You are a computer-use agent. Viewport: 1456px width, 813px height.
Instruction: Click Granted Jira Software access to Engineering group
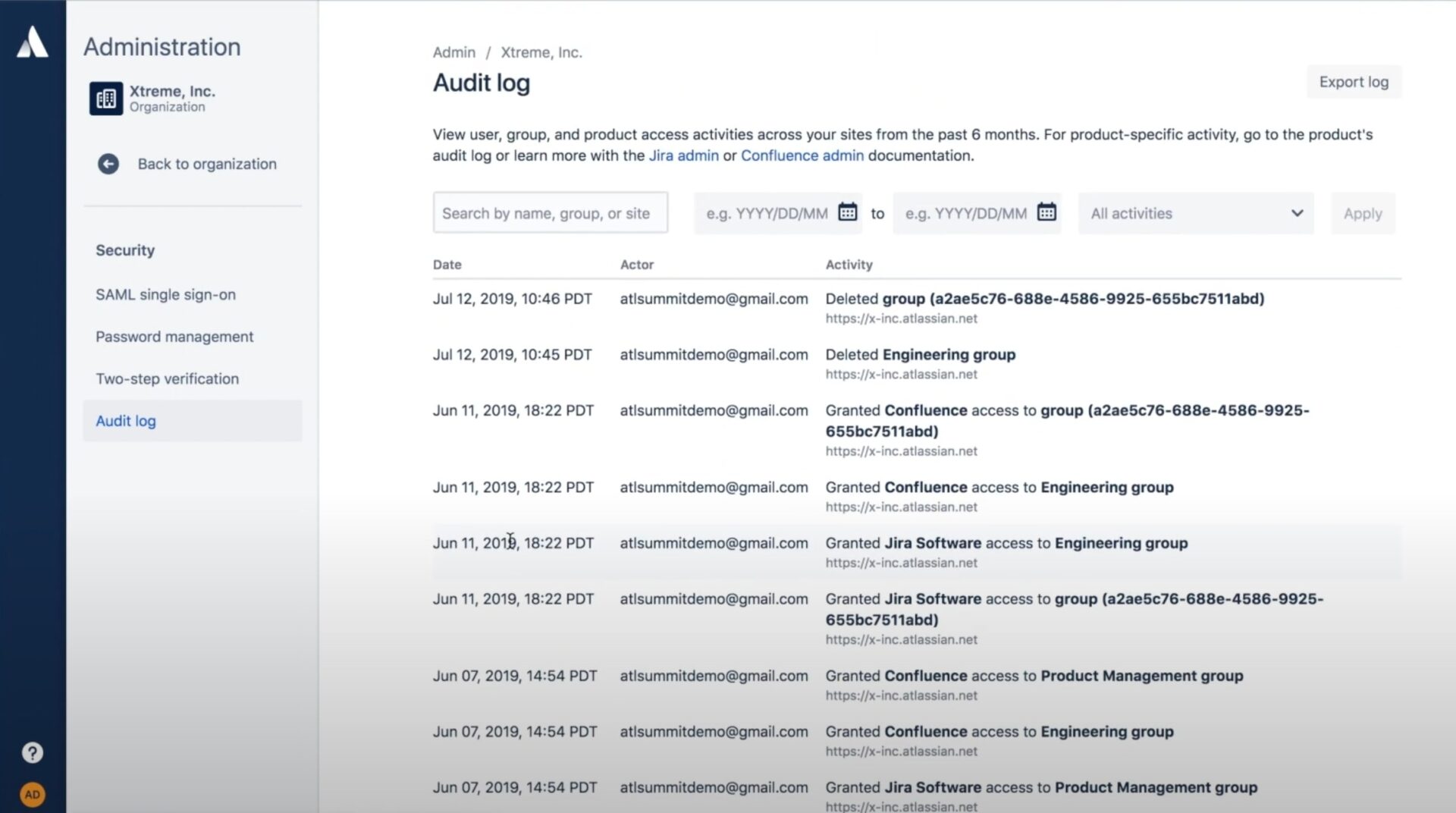[1007, 543]
